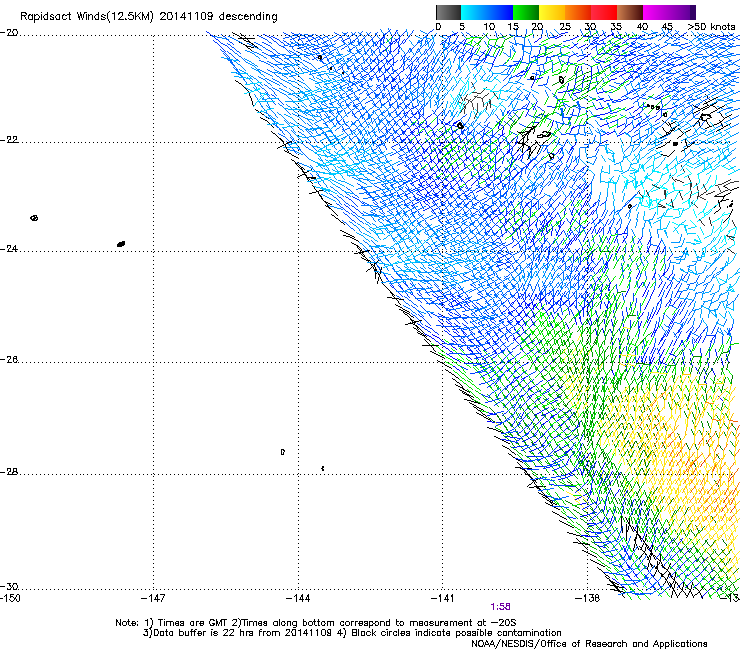Click the -30 latitude axis label
Screen dimensions: 740x650
tap(9, 587)
